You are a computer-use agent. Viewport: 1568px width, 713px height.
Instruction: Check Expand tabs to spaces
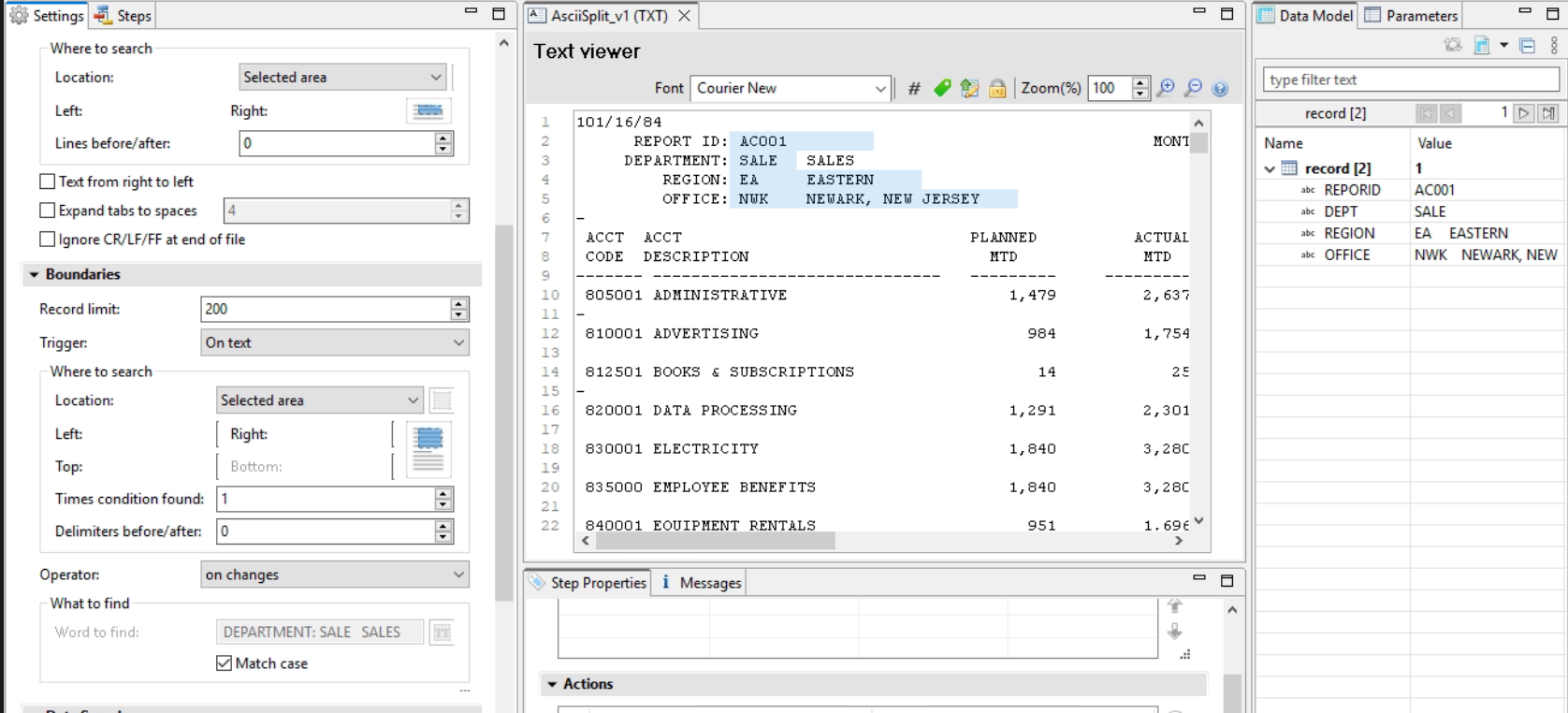(x=48, y=211)
